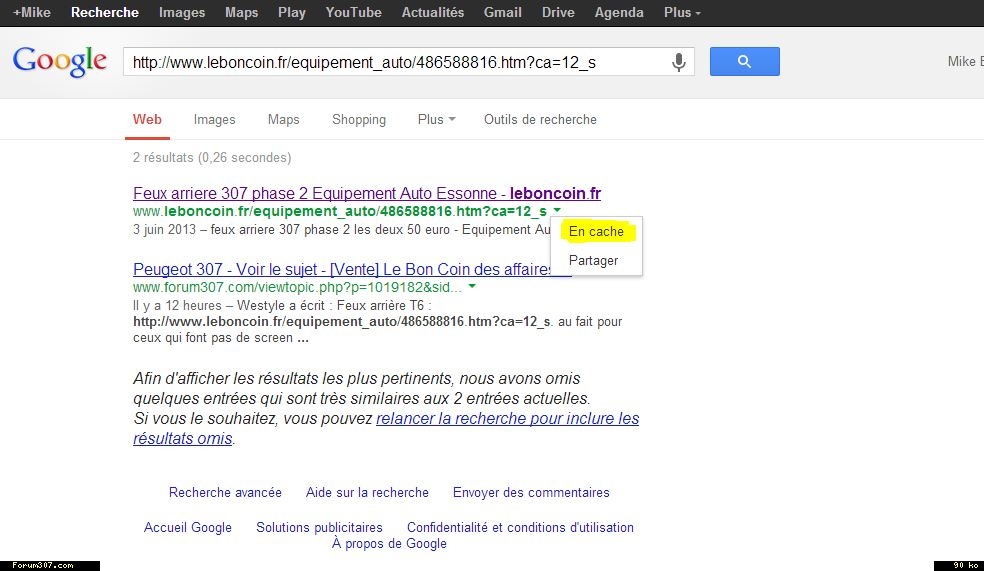
Task: Switch to the Web tab
Action: tap(147, 119)
